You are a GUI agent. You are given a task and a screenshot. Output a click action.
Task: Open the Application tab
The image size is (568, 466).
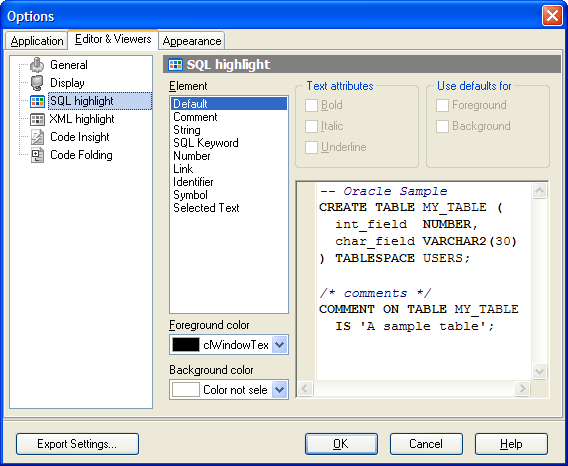point(37,41)
